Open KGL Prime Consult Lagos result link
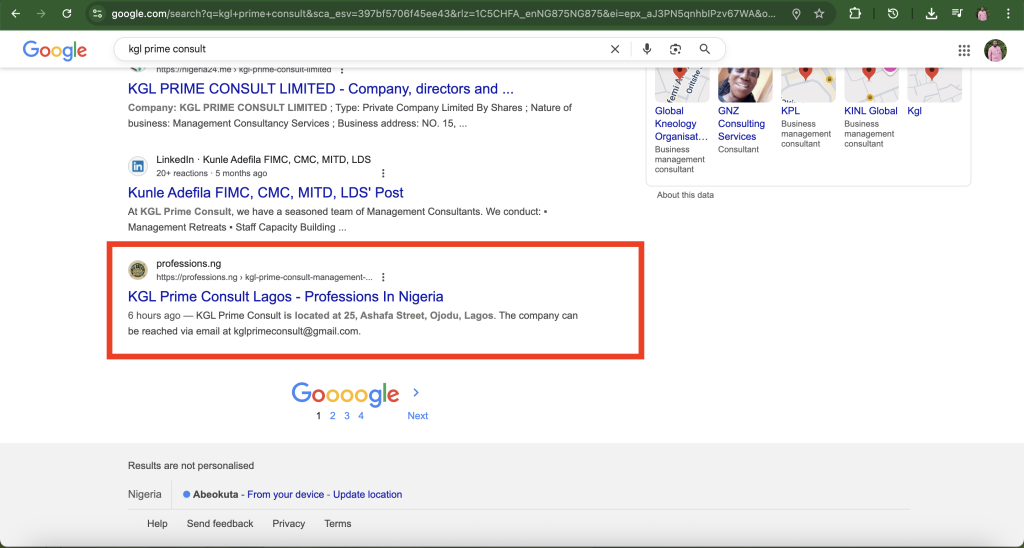The image size is (1024, 548). pyautogui.click(x=285, y=297)
